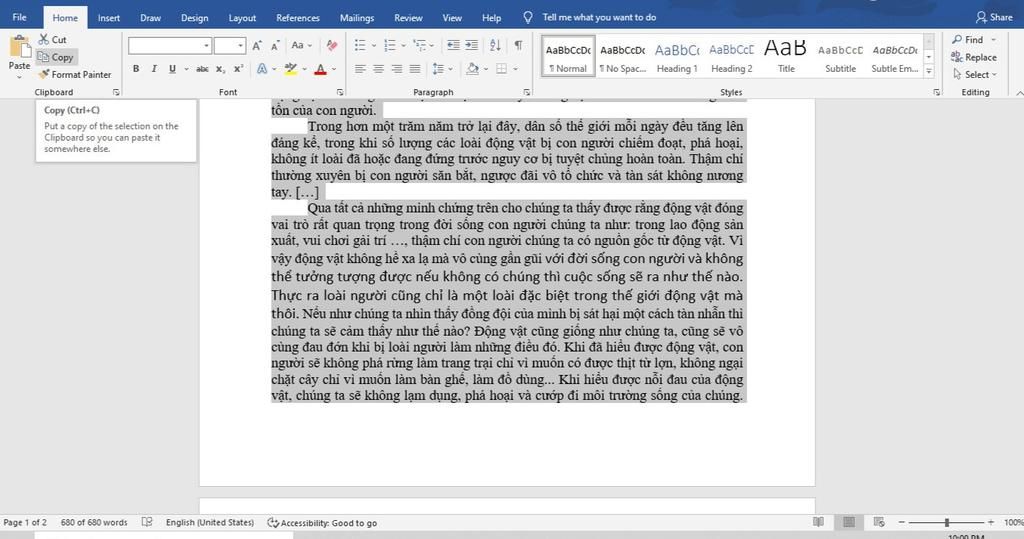This screenshot has width=1024, height=539.
Task: Start a bulleted list
Action: tap(360, 45)
